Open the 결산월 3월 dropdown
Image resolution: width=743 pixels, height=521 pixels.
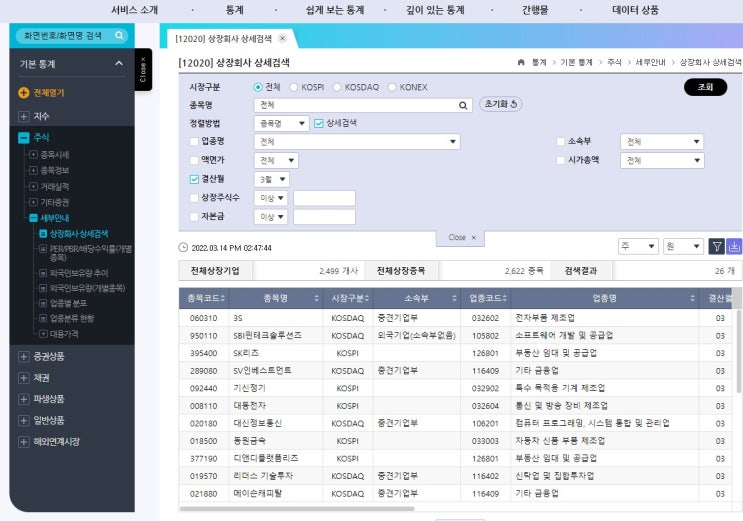pyautogui.click(x=272, y=179)
